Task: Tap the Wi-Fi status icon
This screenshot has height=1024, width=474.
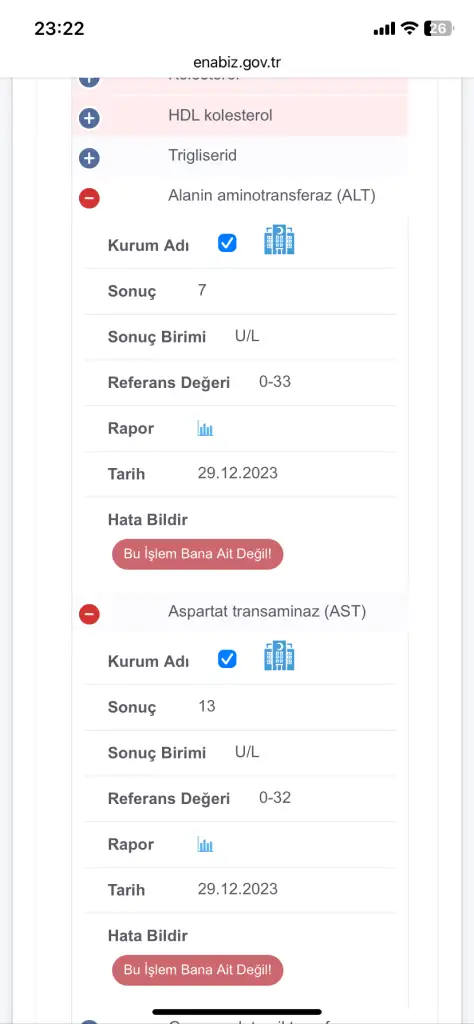Action: tap(409, 28)
